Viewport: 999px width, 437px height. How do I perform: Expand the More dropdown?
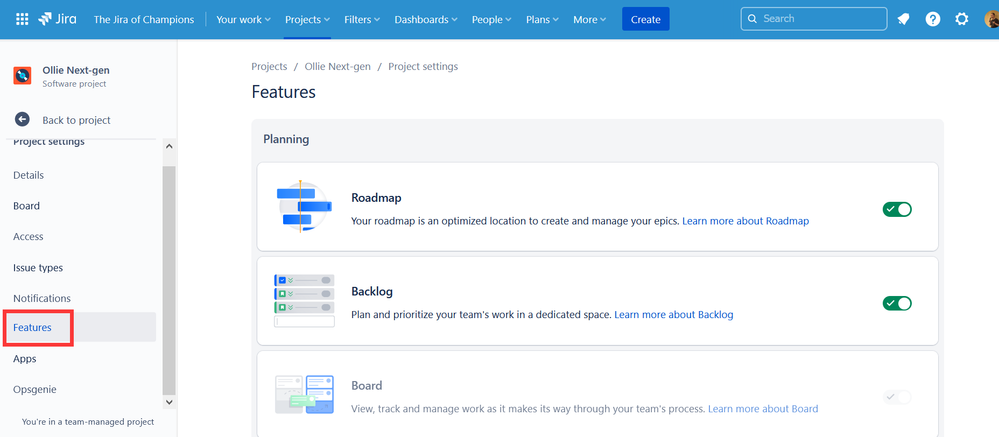589,20
